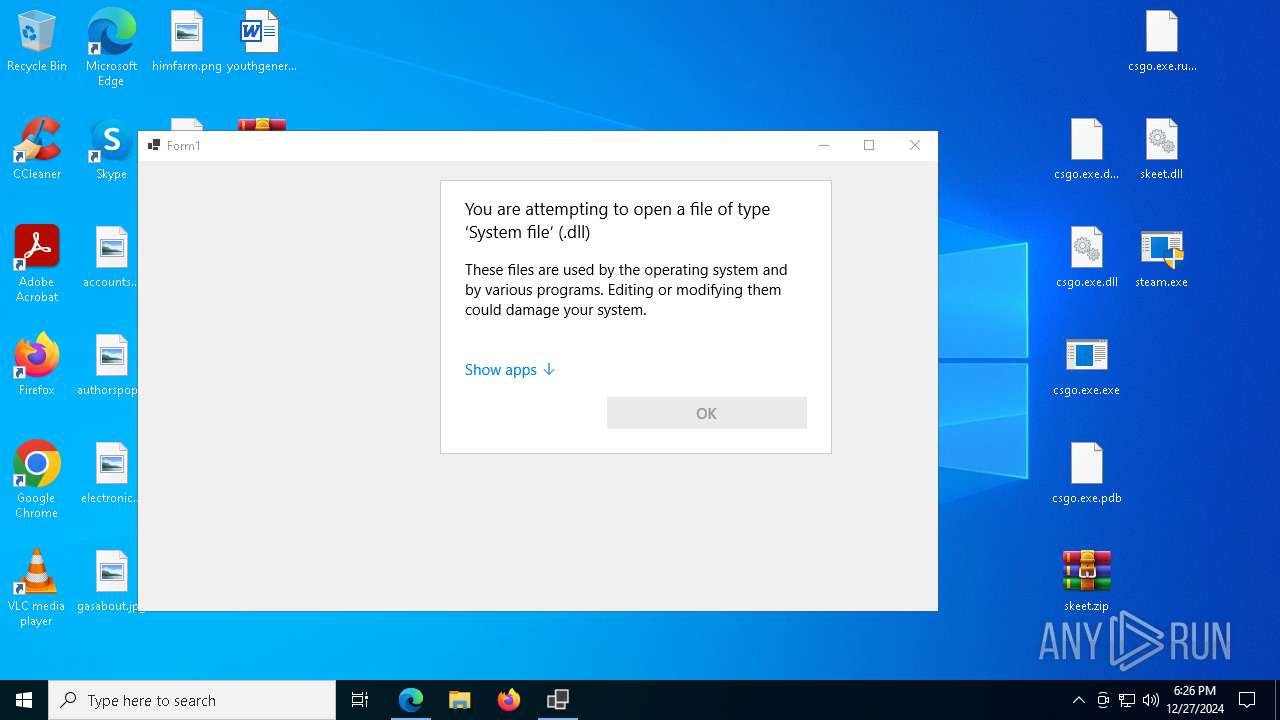Open the Windows Start menu

pyautogui.click(x=24, y=700)
